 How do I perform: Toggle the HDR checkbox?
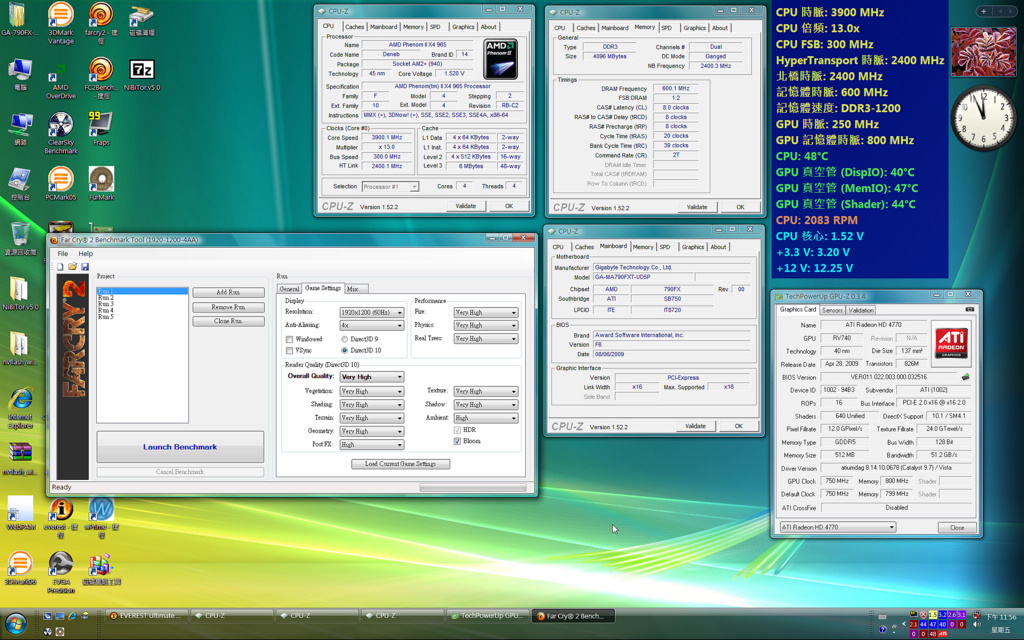coord(457,430)
